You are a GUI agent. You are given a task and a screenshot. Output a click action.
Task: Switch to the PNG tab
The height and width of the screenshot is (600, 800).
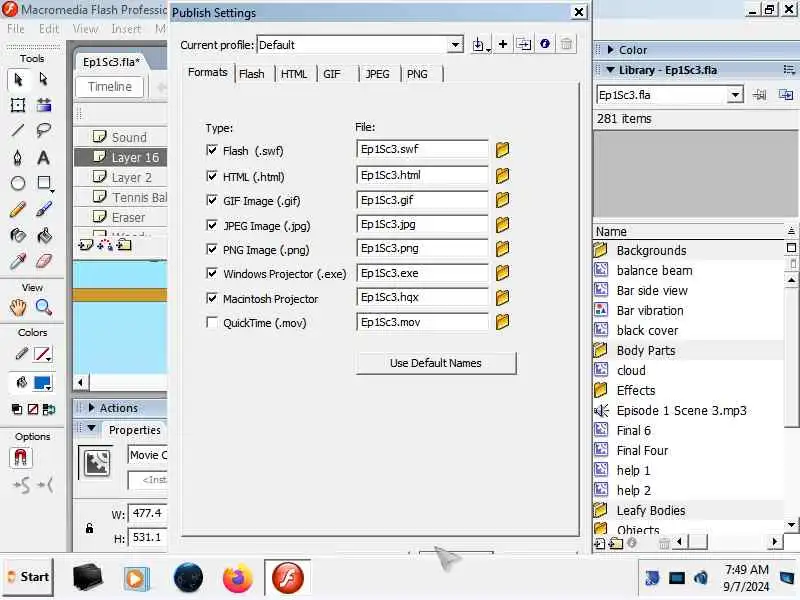(x=417, y=74)
